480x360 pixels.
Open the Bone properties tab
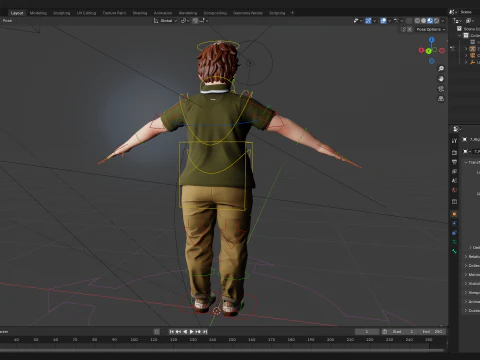[454, 251]
